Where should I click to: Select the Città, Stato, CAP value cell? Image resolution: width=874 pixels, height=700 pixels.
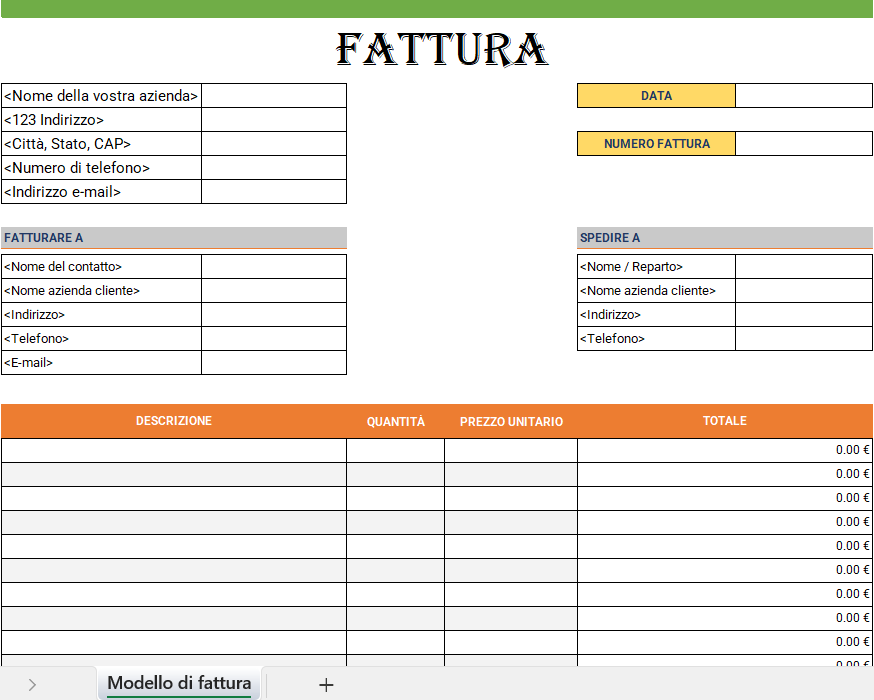273,143
